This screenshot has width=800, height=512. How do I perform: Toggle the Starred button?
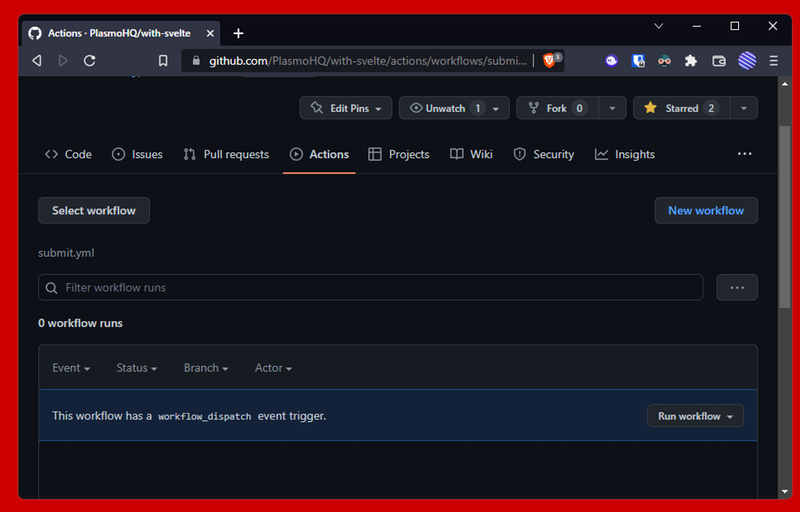coord(681,108)
